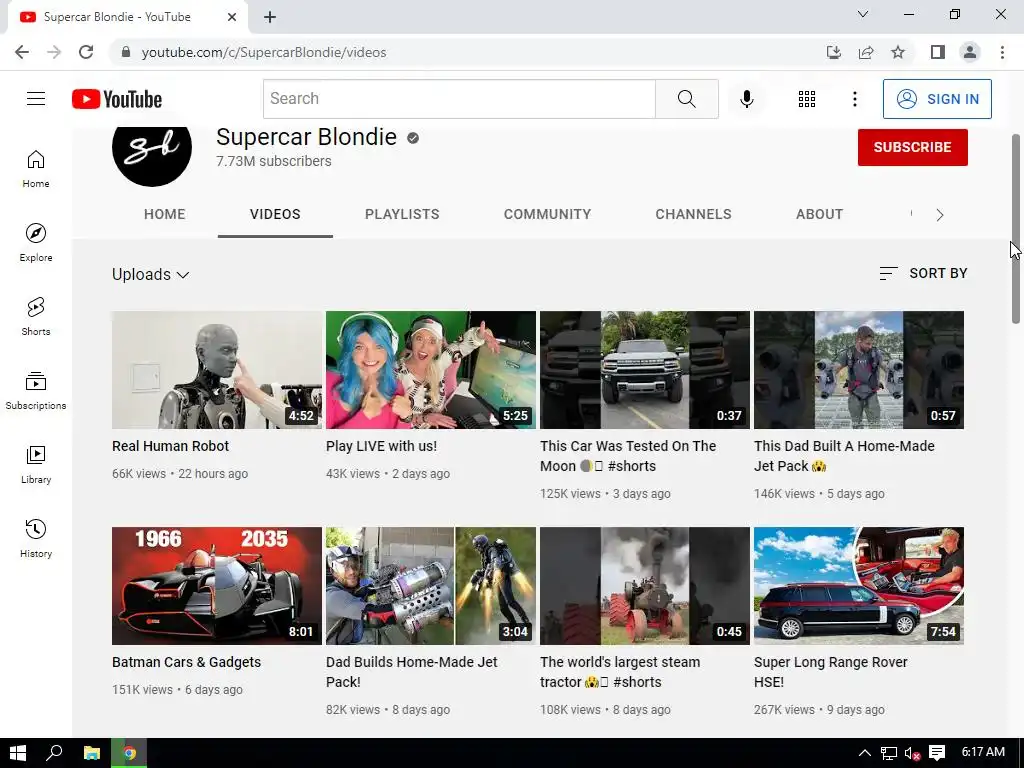
Task: Switch to the ABOUT tab
Action: (820, 214)
